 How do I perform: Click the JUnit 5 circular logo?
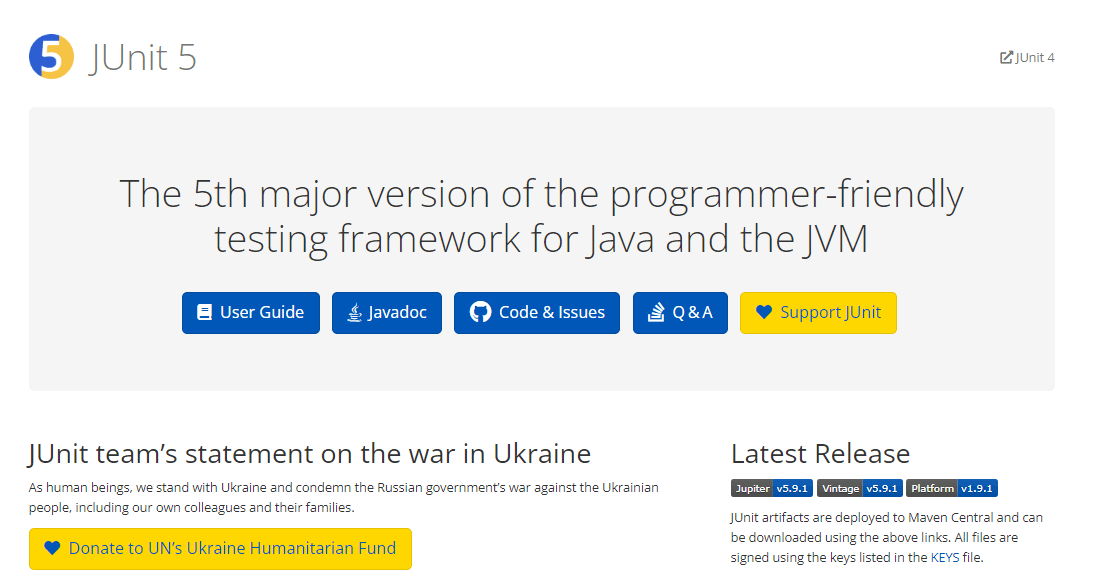(x=51, y=56)
